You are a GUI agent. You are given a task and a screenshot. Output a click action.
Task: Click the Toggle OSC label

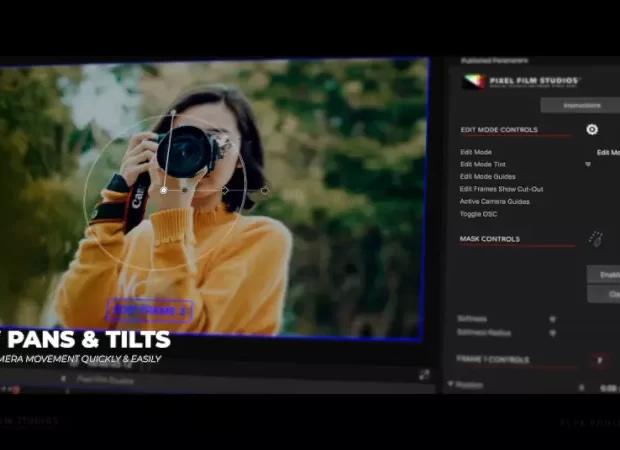478,214
